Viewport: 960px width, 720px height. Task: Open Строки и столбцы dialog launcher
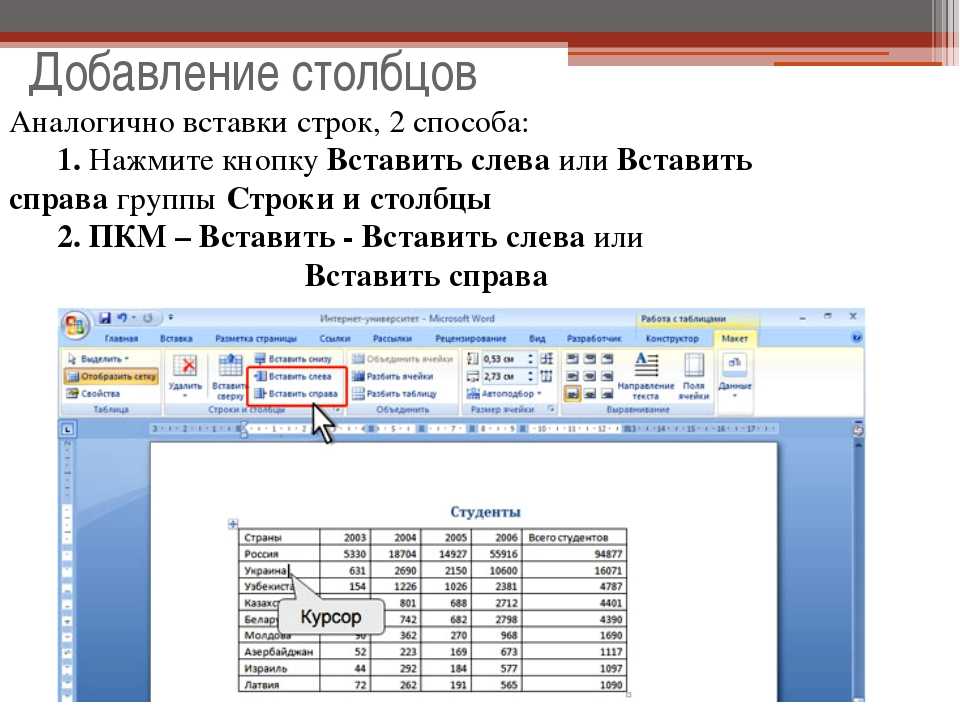pos(337,410)
